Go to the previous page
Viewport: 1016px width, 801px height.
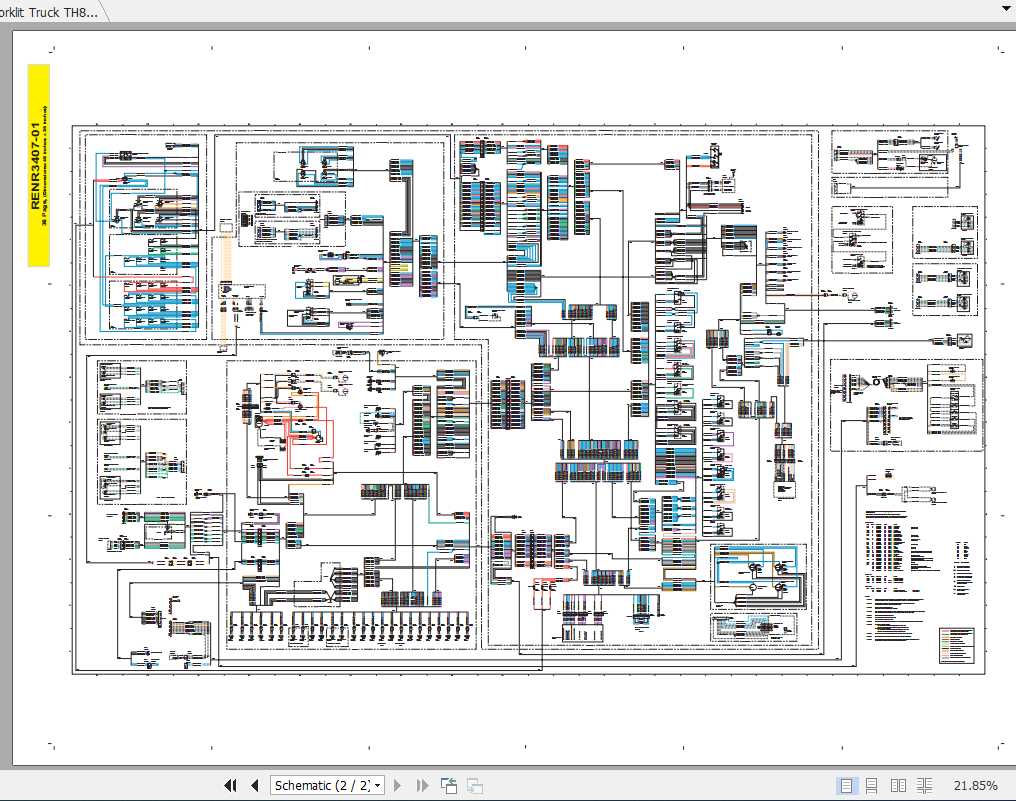click(255, 785)
